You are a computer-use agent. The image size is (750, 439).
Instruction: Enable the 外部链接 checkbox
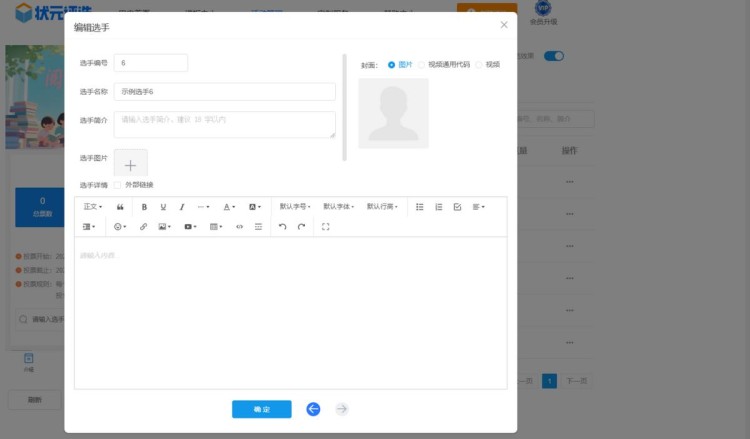coord(118,185)
